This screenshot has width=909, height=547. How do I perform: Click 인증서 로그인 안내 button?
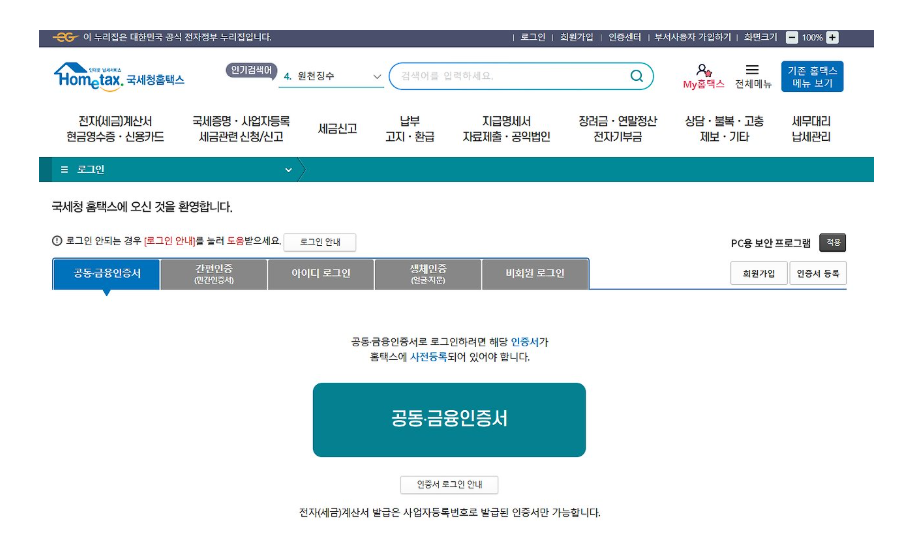click(449, 484)
